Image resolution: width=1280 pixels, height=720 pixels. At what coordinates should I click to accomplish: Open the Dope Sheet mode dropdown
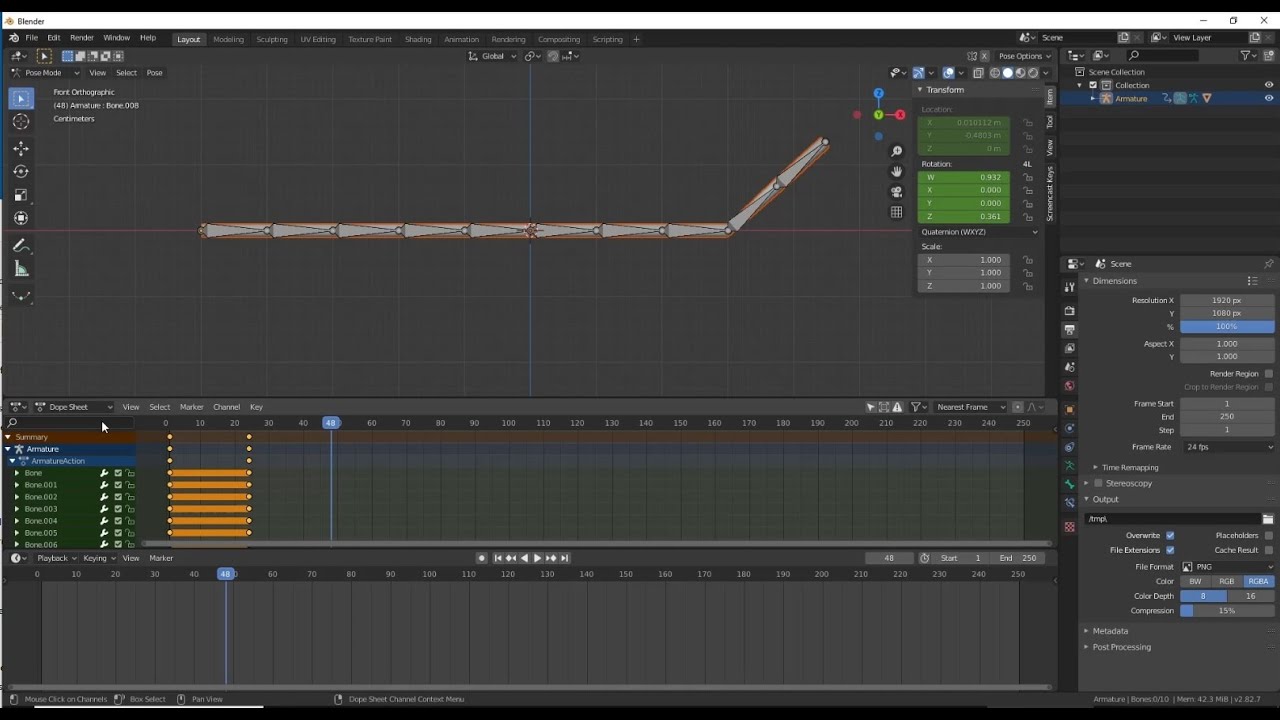(x=74, y=407)
